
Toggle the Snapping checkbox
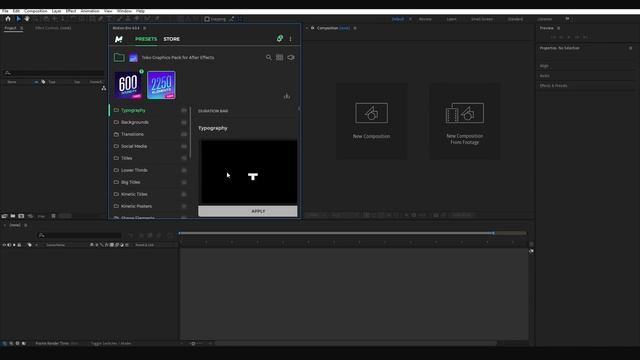click(x=207, y=19)
